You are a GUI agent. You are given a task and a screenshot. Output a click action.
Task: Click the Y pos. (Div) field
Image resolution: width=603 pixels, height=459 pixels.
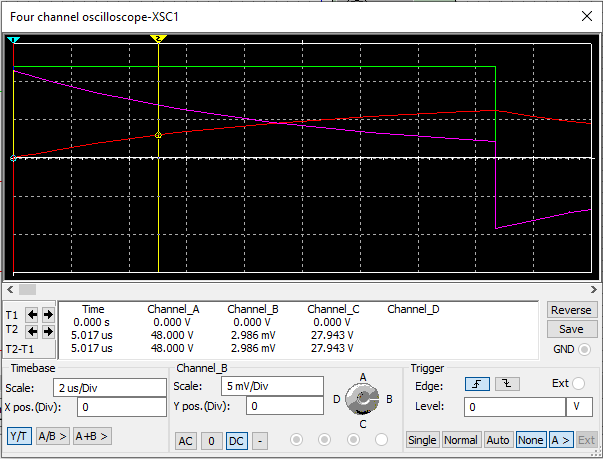(x=285, y=406)
